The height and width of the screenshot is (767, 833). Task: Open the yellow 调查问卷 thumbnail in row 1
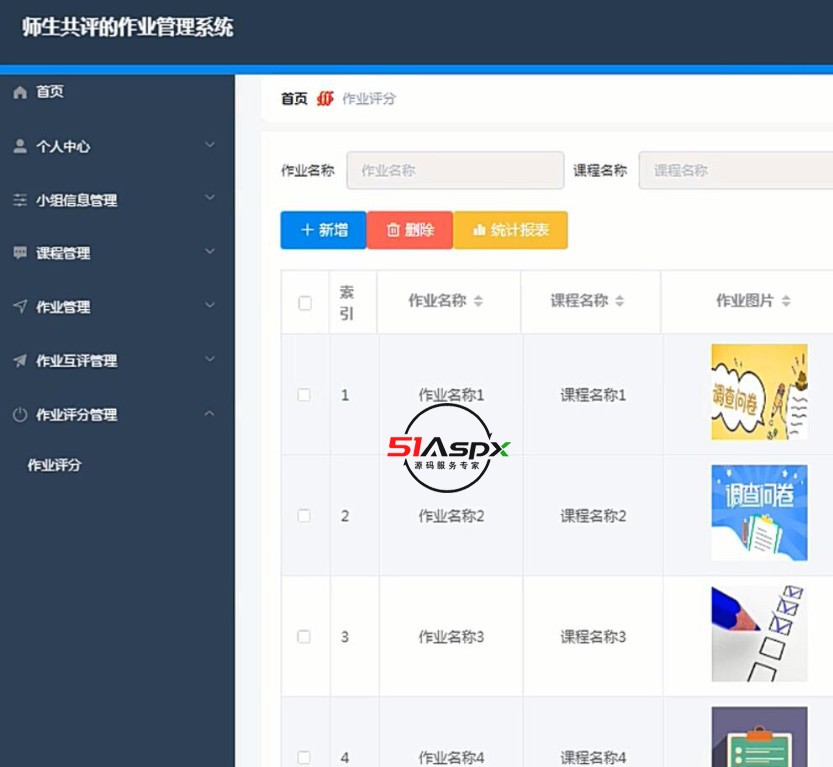tap(759, 392)
